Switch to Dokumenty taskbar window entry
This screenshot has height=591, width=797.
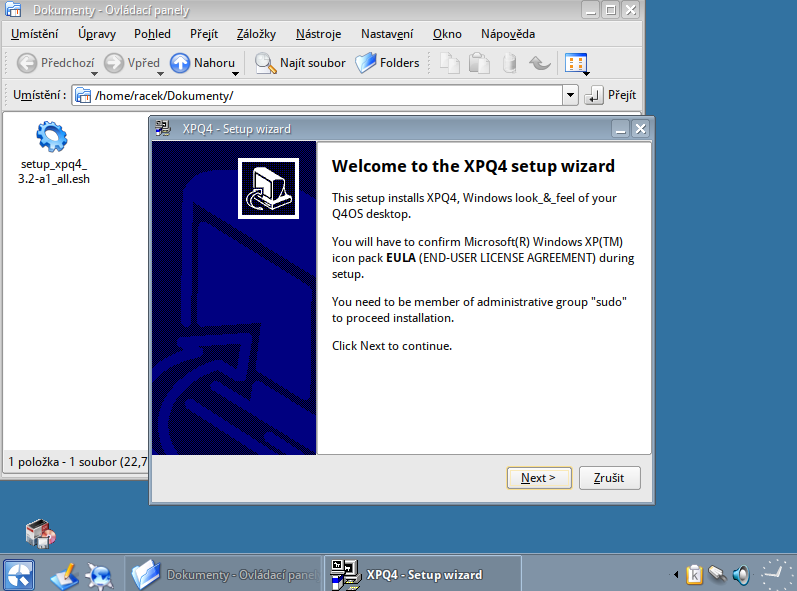(x=224, y=575)
